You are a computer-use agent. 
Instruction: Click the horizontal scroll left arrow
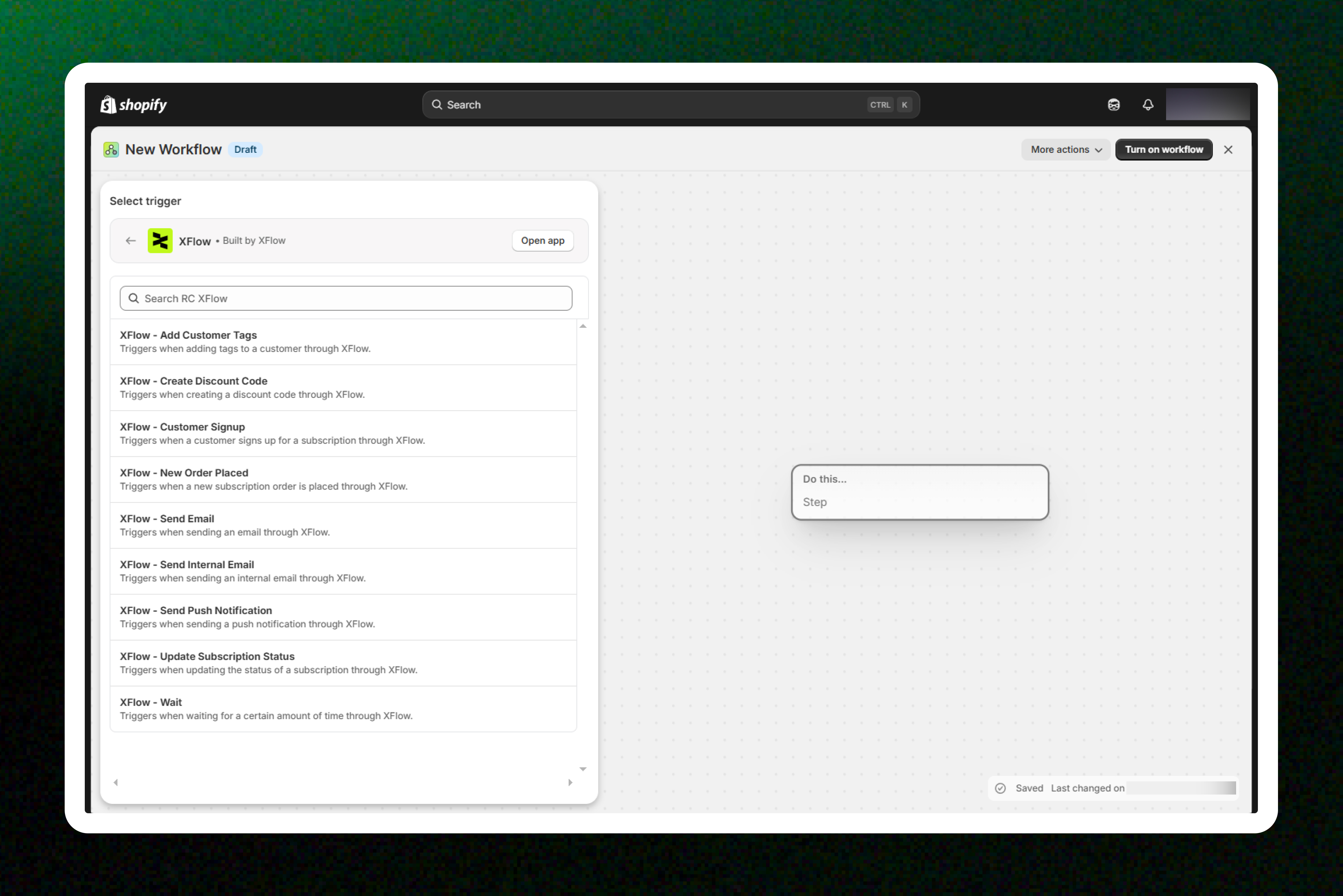click(x=116, y=782)
